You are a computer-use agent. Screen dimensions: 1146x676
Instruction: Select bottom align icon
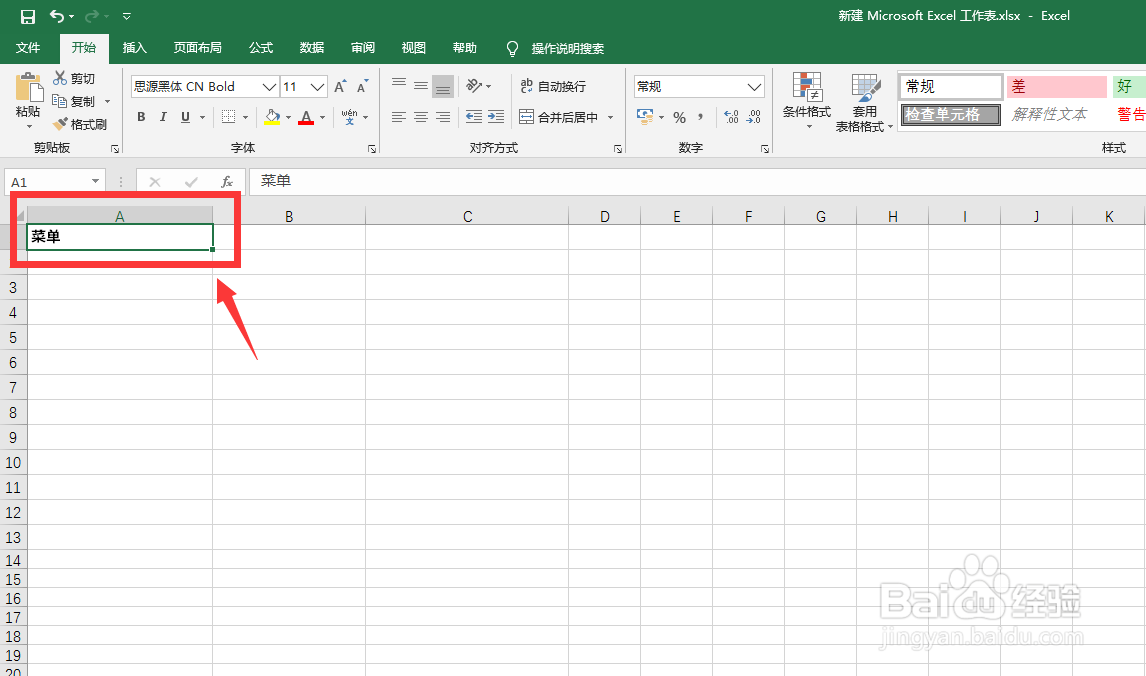click(443, 86)
